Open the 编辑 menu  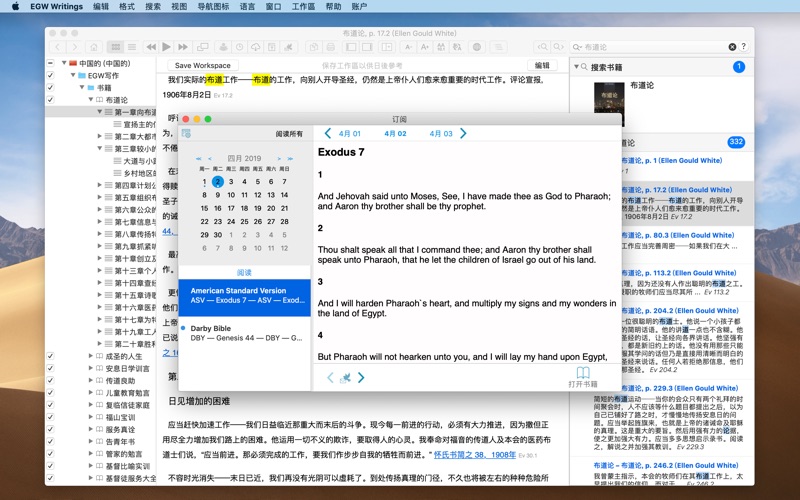point(101,7)
